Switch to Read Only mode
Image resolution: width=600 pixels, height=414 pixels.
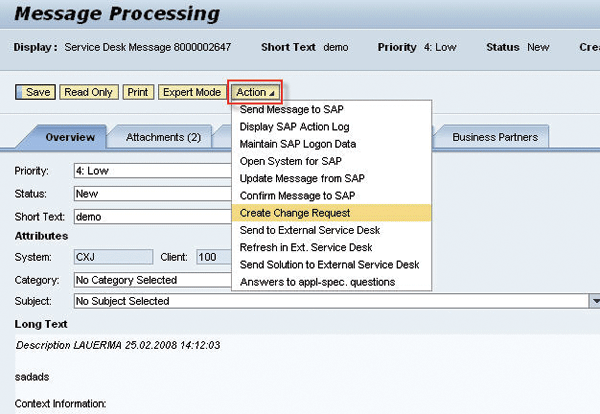coord(88,92)
